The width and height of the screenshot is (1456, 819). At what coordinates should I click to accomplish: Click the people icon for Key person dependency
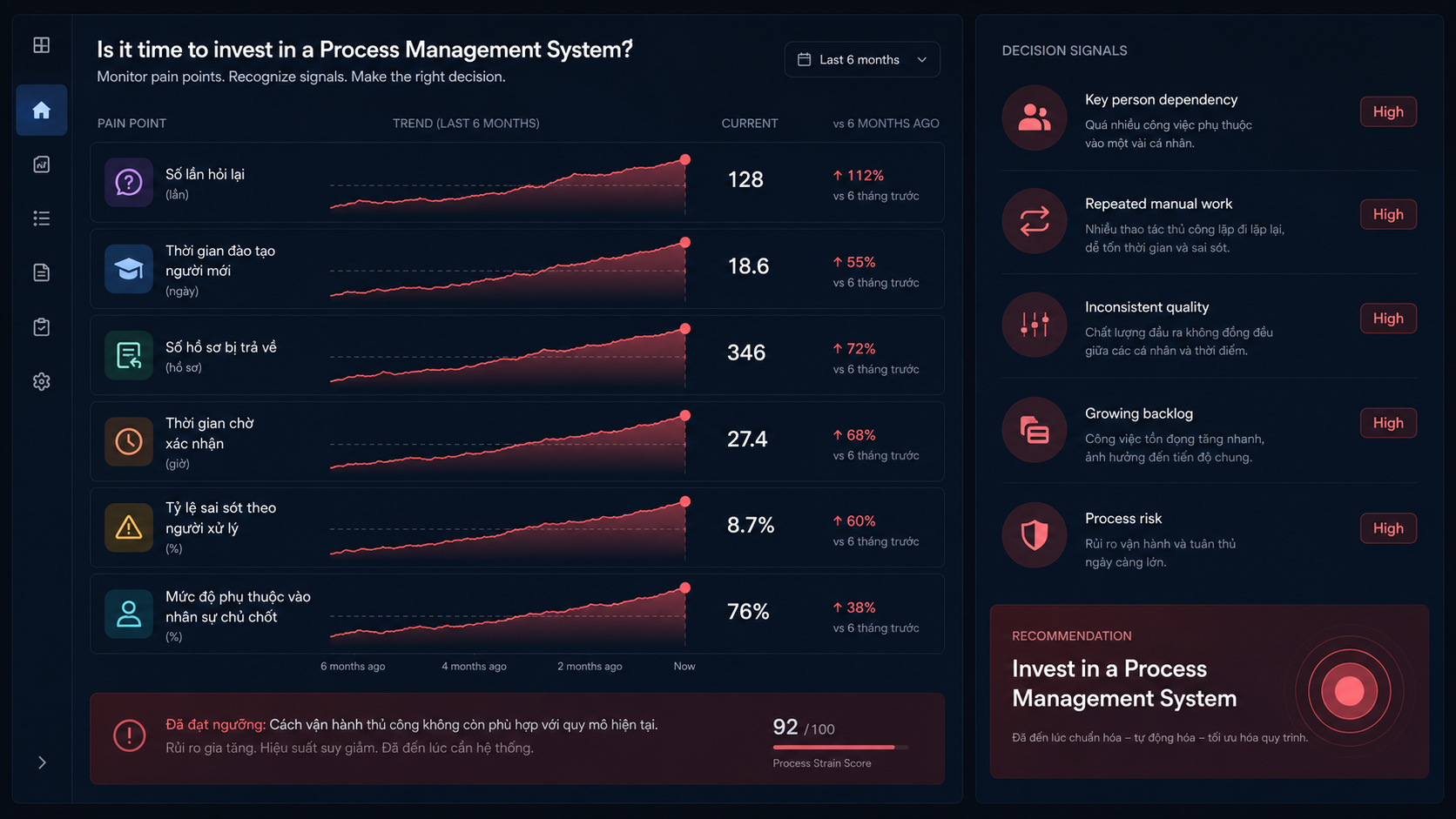(1035, 117)
